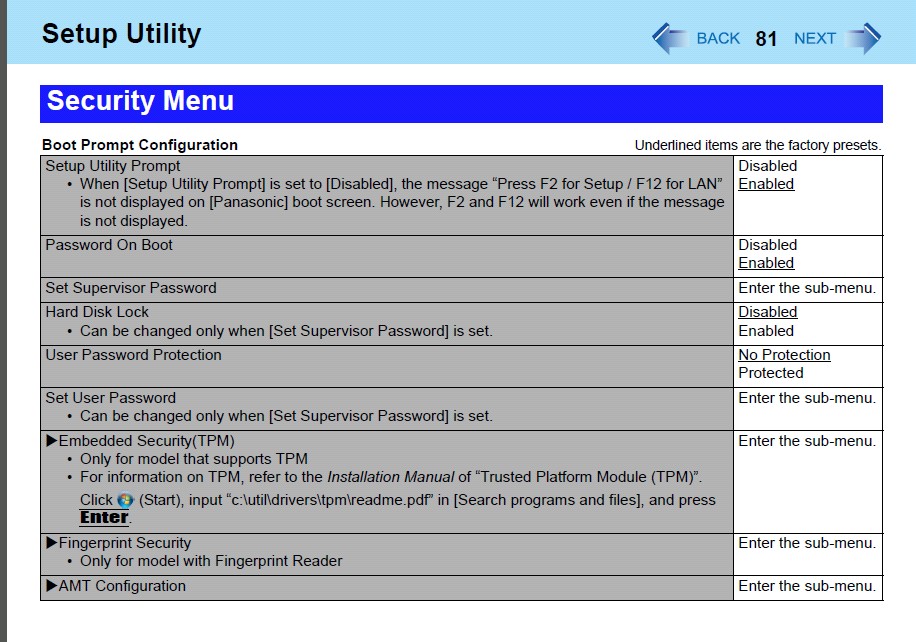The image size is (916, 642).
Task: Click the Only for model with Fingerprint Reader note
Action: click(x=211, y=561)
